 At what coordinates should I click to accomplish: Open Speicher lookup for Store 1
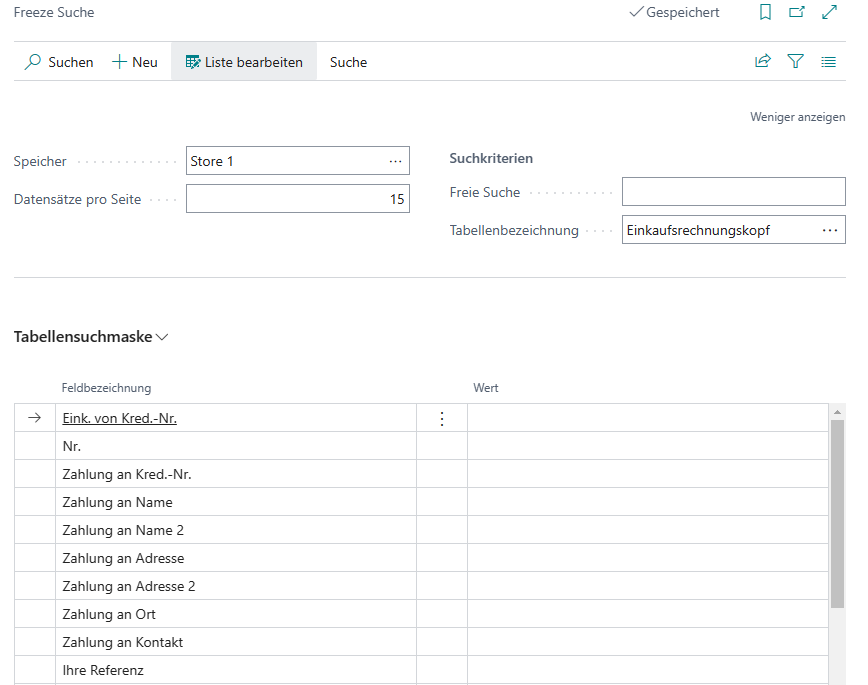[x=396, y=161]
